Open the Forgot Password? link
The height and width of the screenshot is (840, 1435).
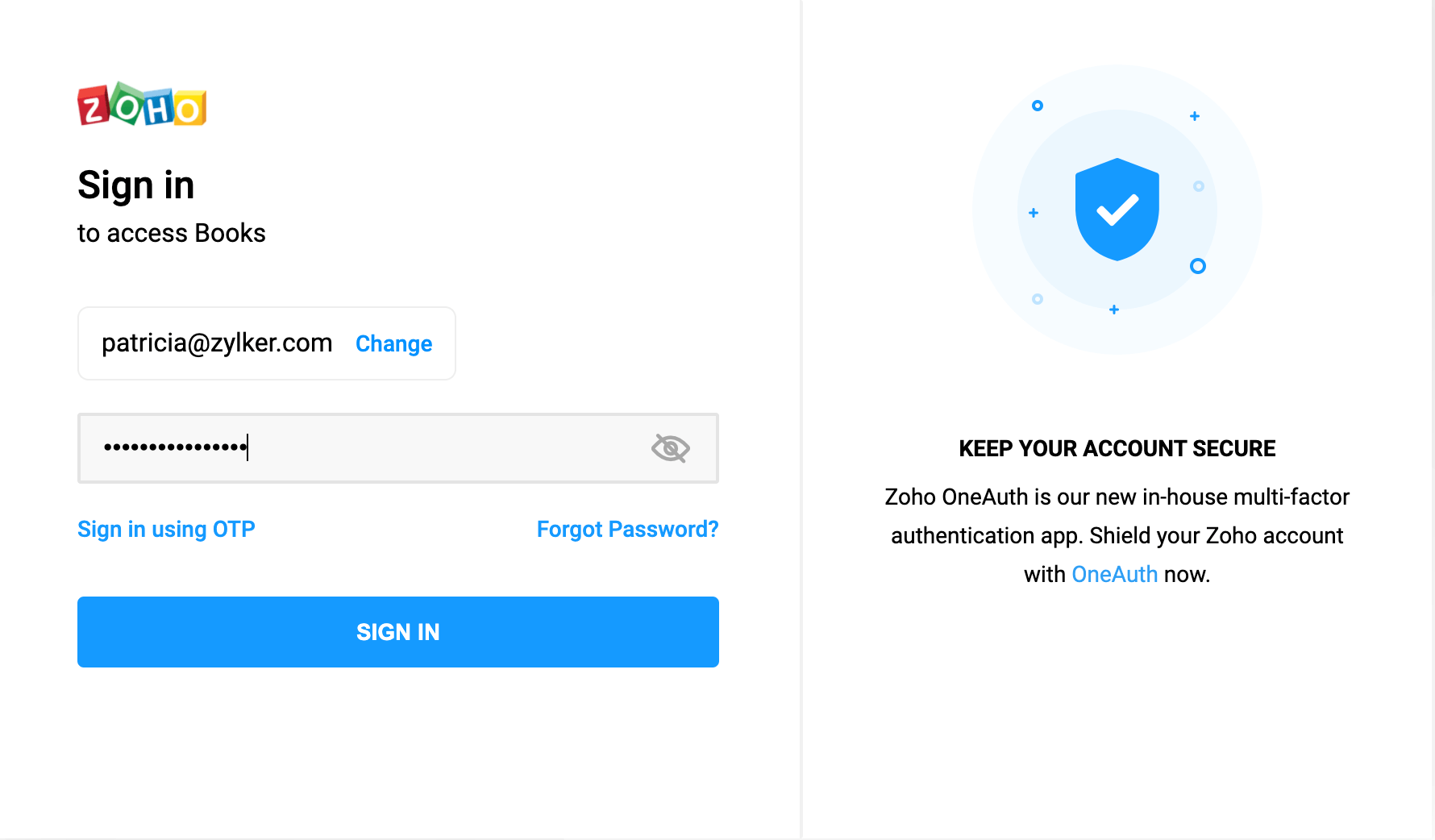click(x=627, y=530)
